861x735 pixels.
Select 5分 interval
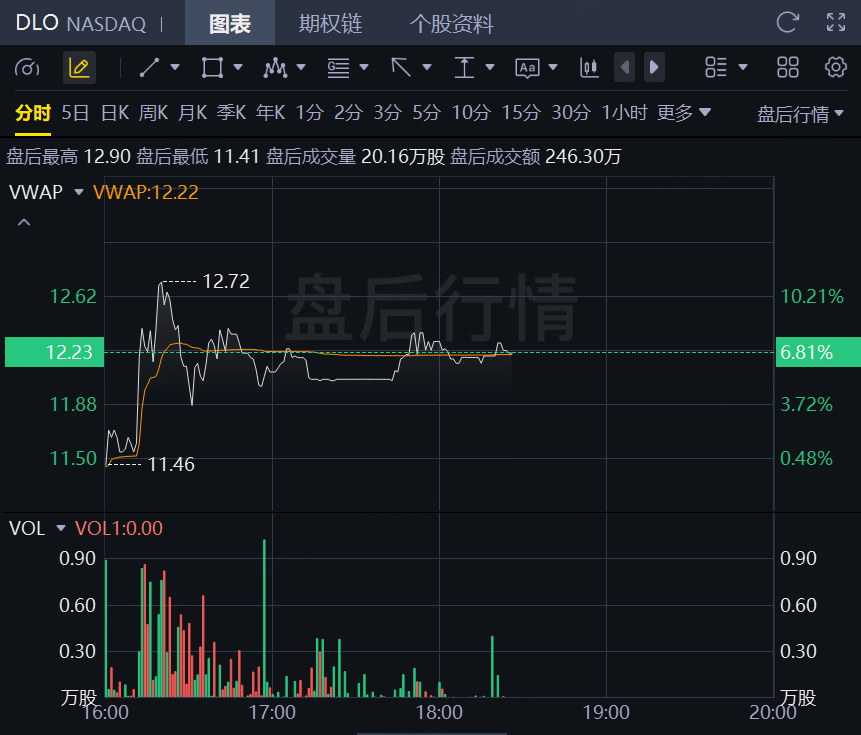427,113
